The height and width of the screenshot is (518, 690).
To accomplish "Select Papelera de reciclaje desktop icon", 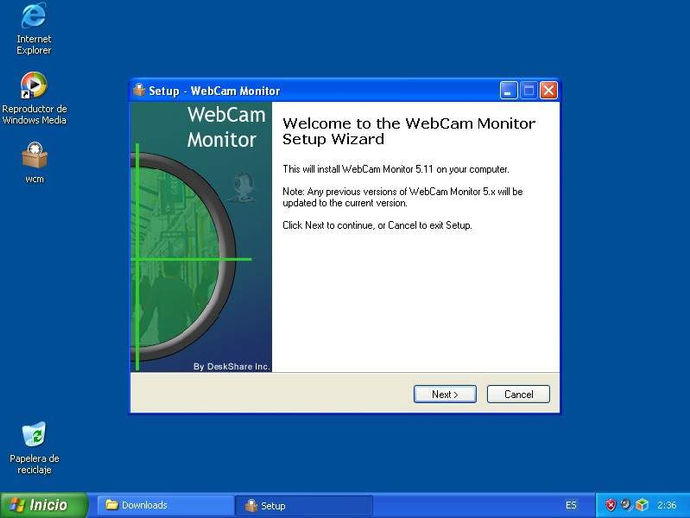I will click(34, 448).
